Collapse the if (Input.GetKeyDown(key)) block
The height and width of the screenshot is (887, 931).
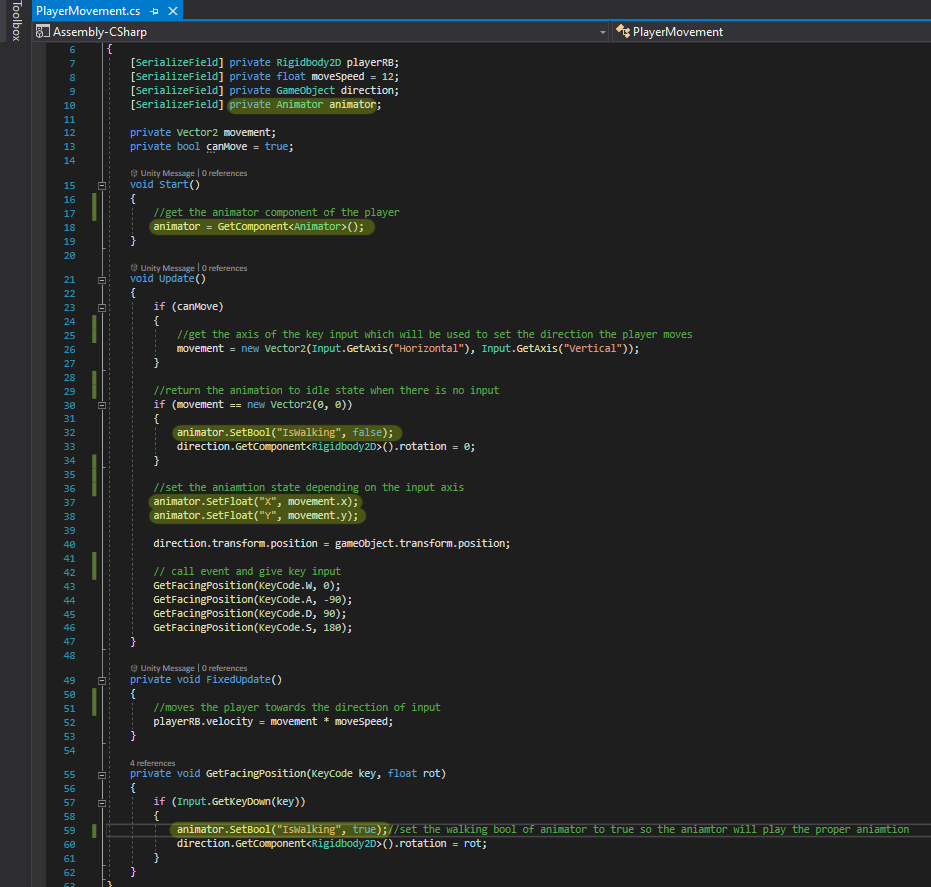[x=102, y=802]
